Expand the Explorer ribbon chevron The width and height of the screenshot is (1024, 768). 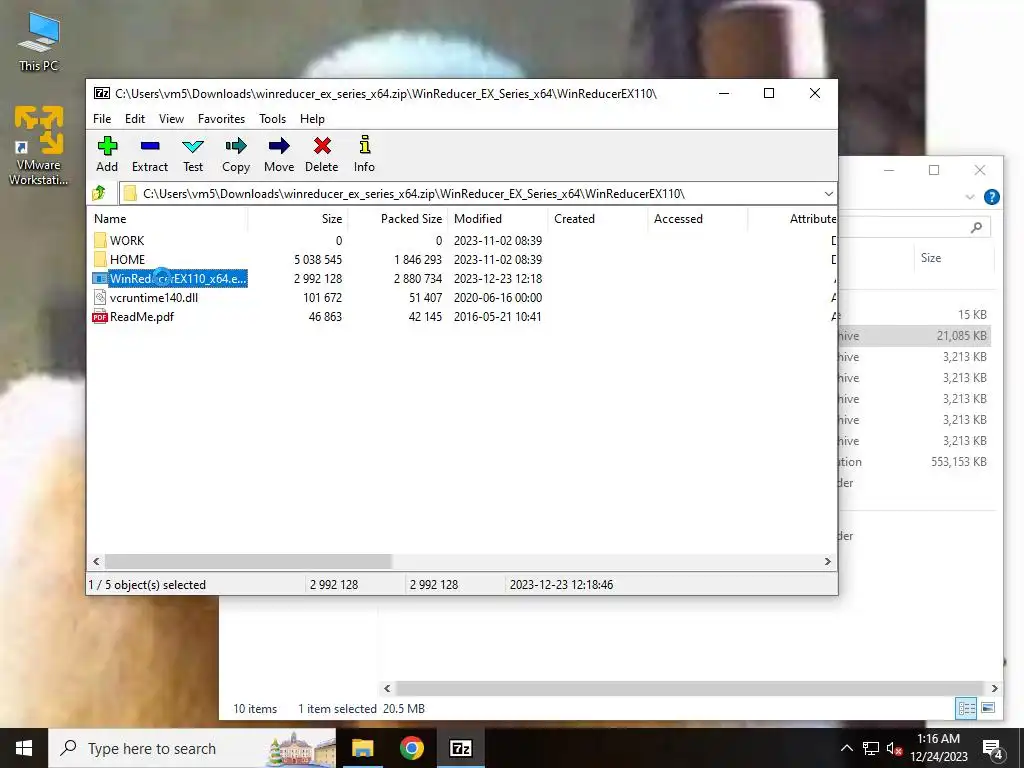[970, 197]
